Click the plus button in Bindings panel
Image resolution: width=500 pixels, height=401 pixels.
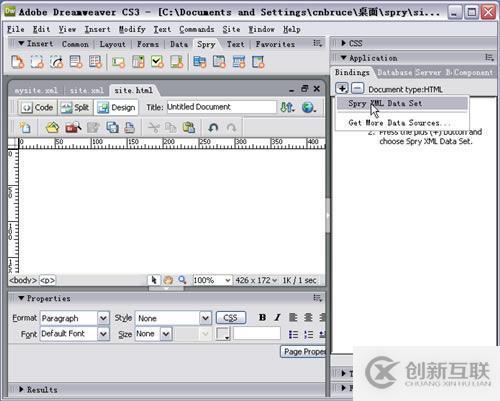click(342, 89)
